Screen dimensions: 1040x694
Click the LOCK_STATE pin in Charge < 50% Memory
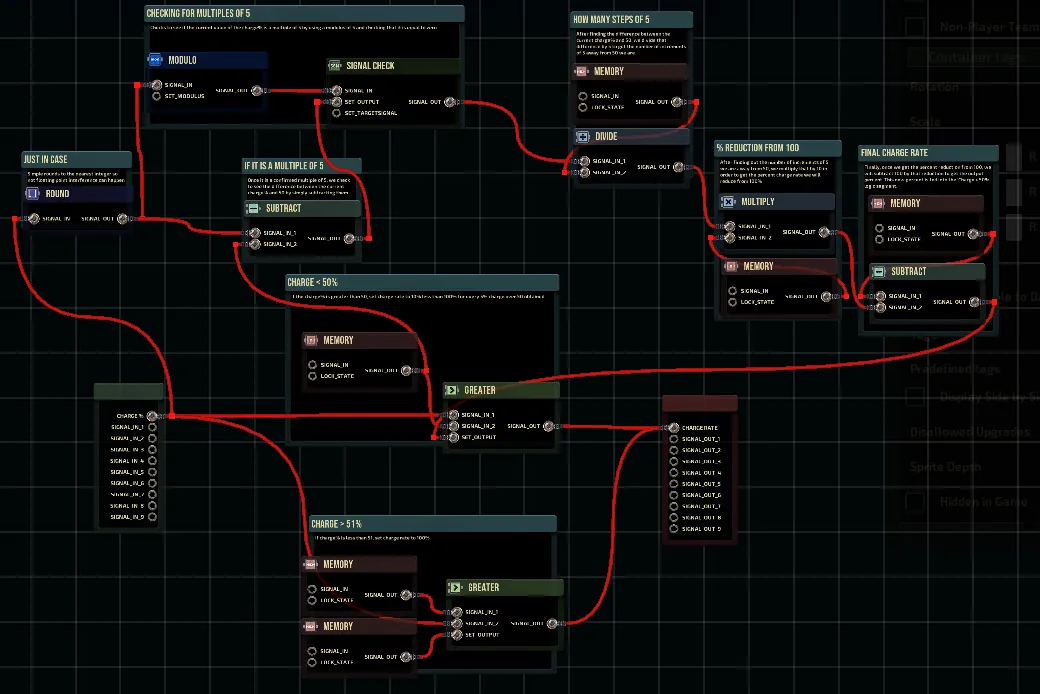tap(313, 376)
